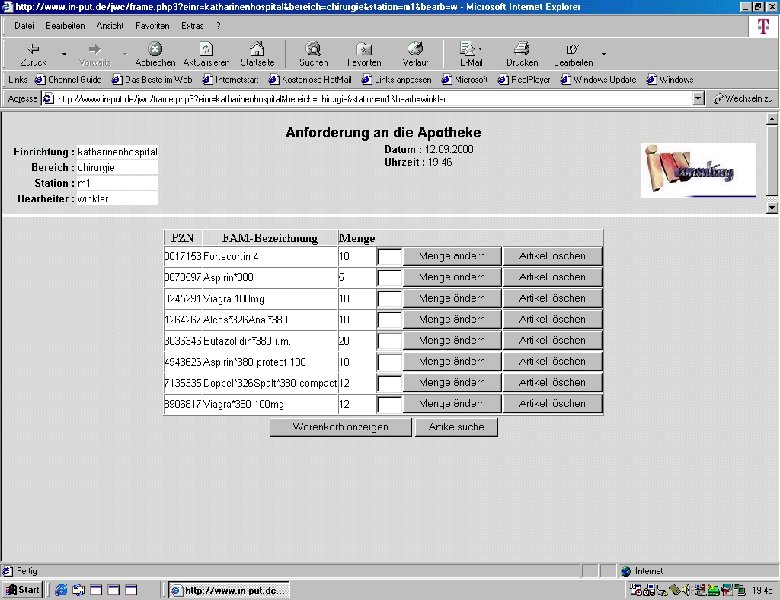Open the Microsoft links bar item

[x=465, y=80]
